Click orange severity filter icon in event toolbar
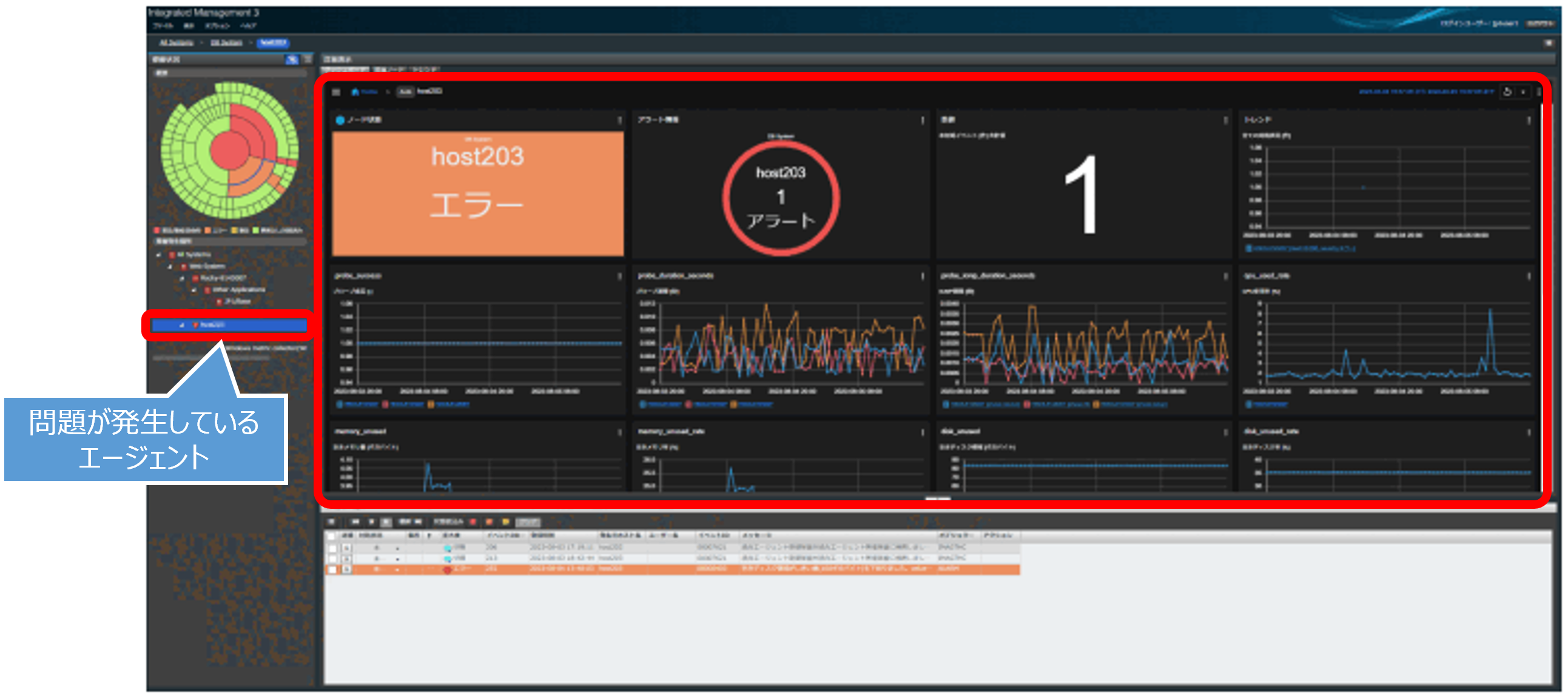This screenshot has width=1568, height=698. [489, 522]
